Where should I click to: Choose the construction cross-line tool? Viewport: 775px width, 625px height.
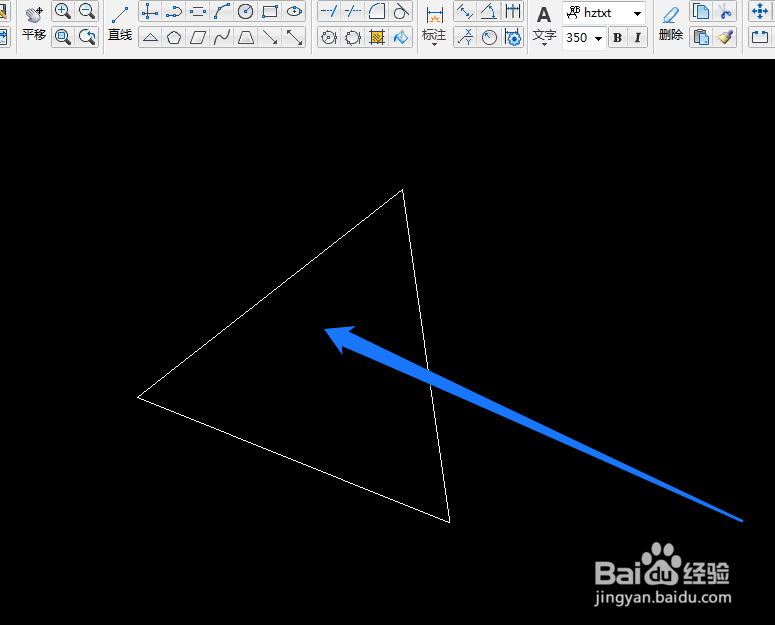150,11
